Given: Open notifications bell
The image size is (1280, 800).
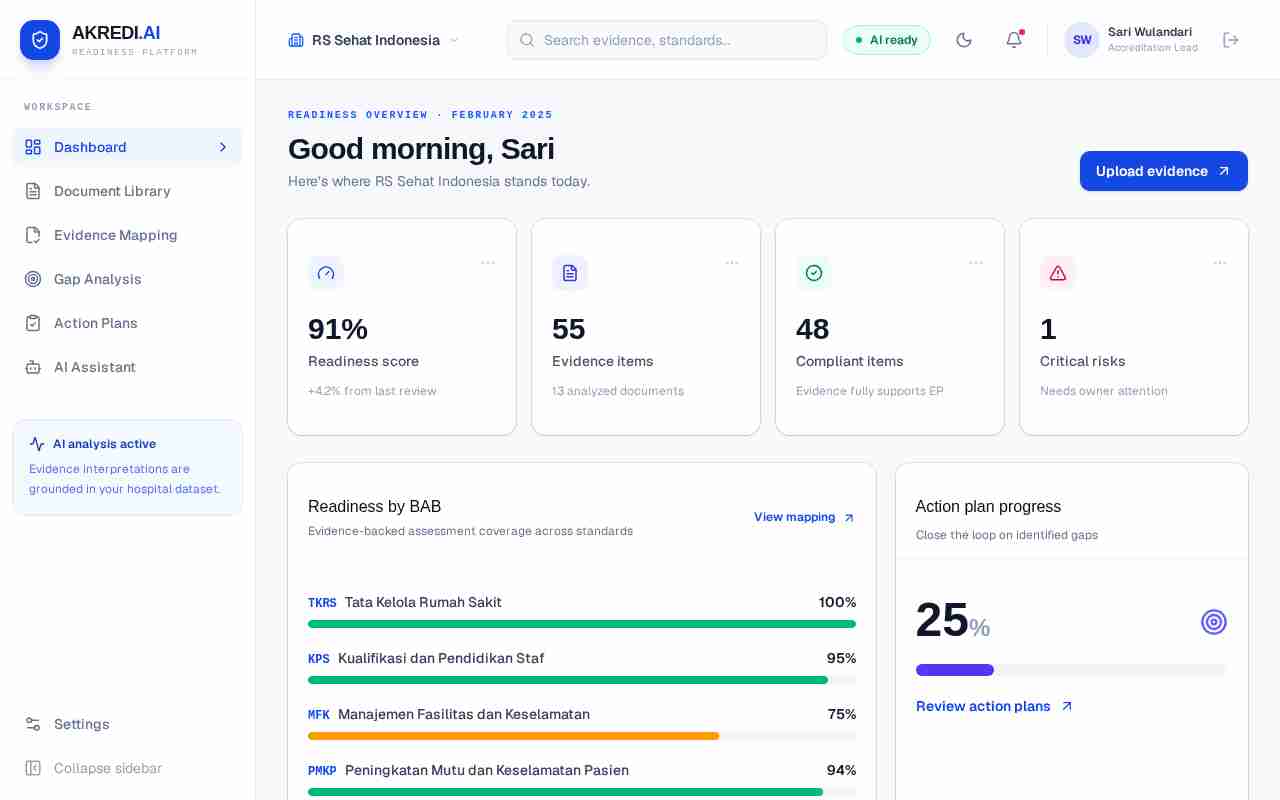Looking at the screenshot, I should click(1014, 40).
